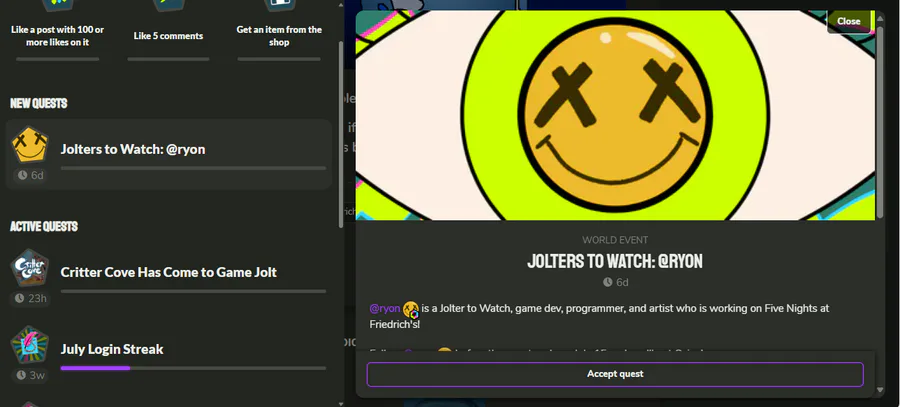
Task: Click the WORLD EVENT label
Action: click(615, 240)
